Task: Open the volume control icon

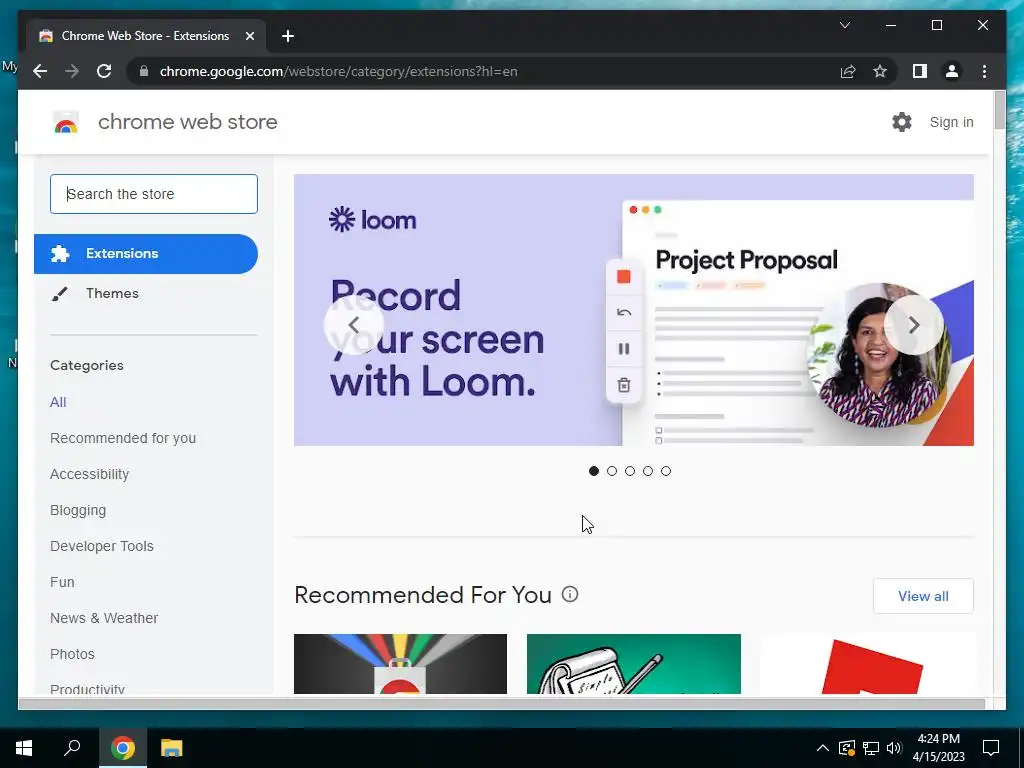Action: coord(893,748)
